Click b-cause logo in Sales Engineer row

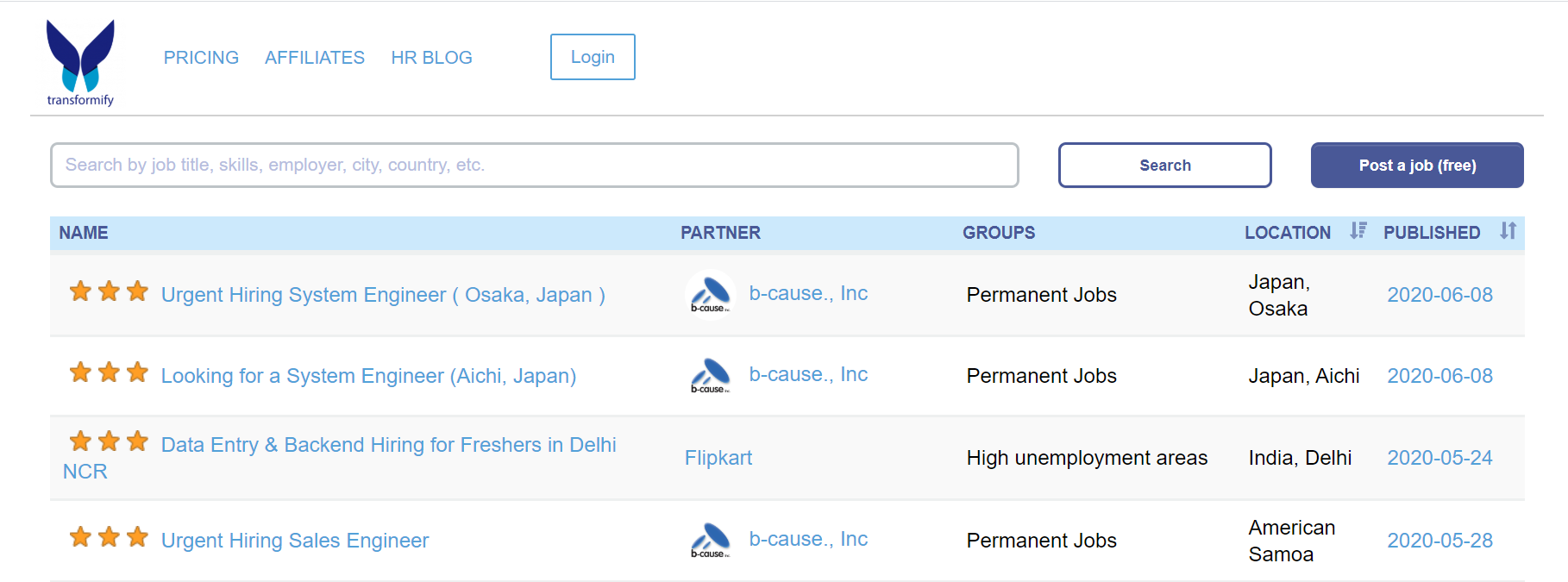coord(710,541)
